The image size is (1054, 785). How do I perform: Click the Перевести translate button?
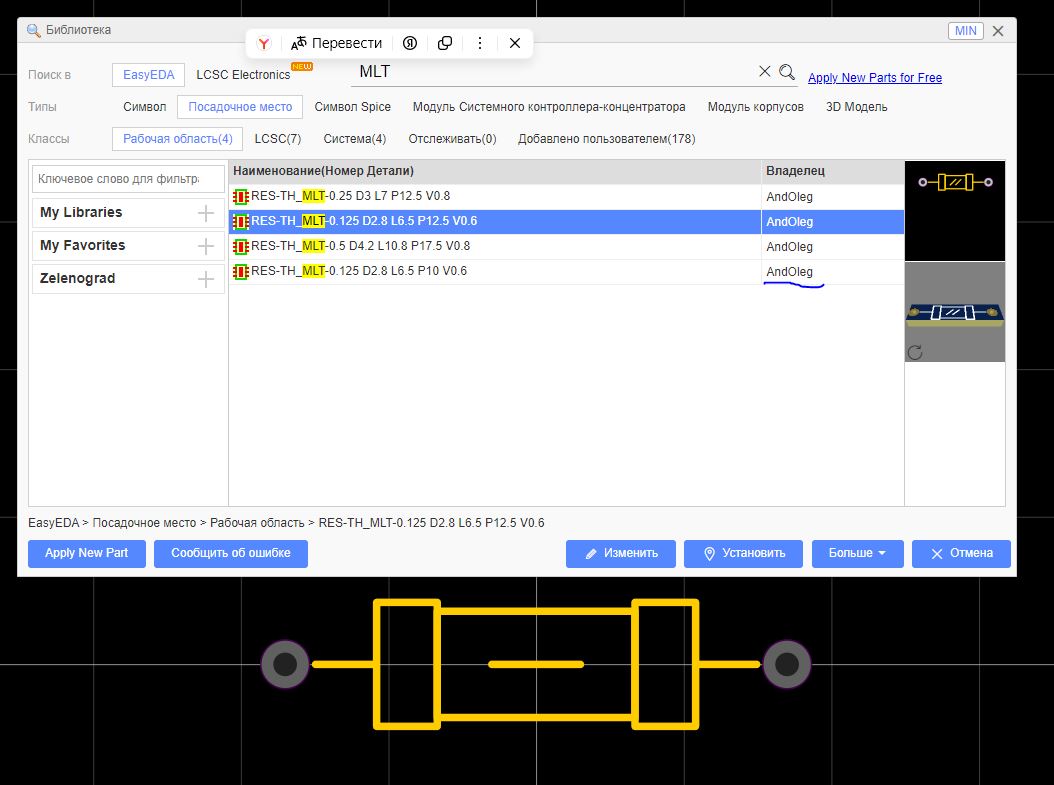tap(336, 44)
